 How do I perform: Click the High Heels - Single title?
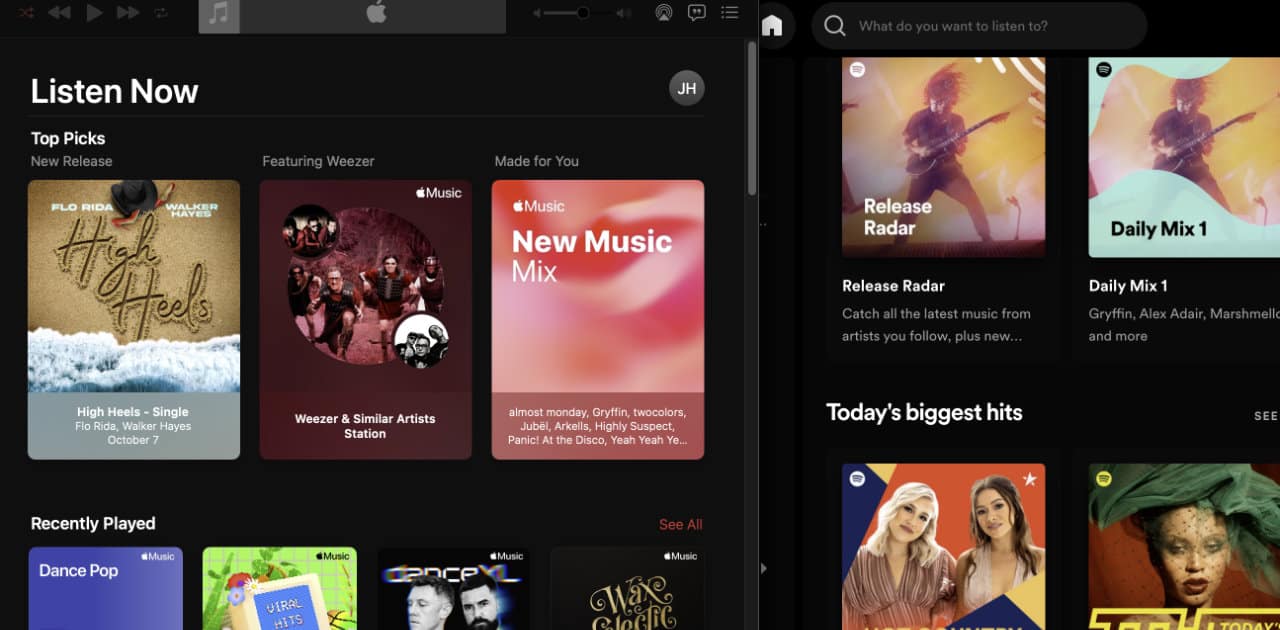pyautogui.click(x=133, y=412)
